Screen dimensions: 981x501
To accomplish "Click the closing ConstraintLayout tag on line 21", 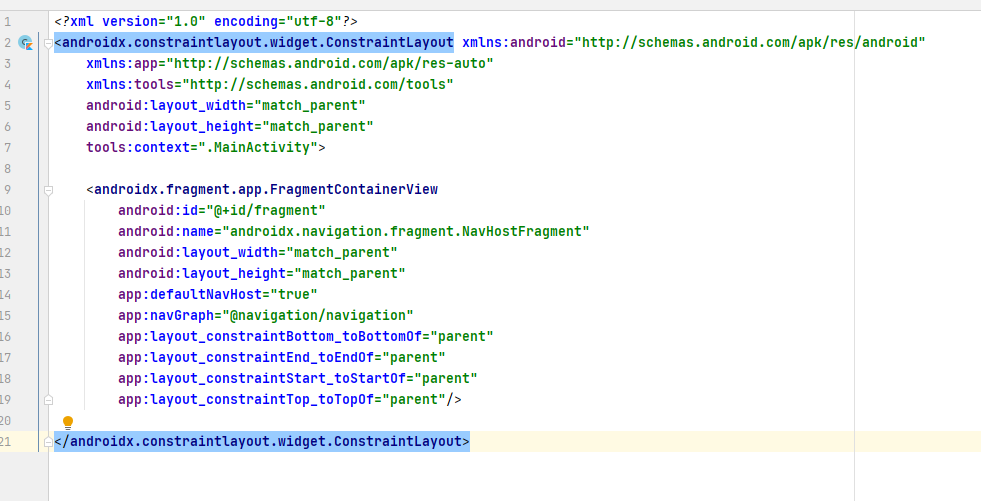I will 262,442.
